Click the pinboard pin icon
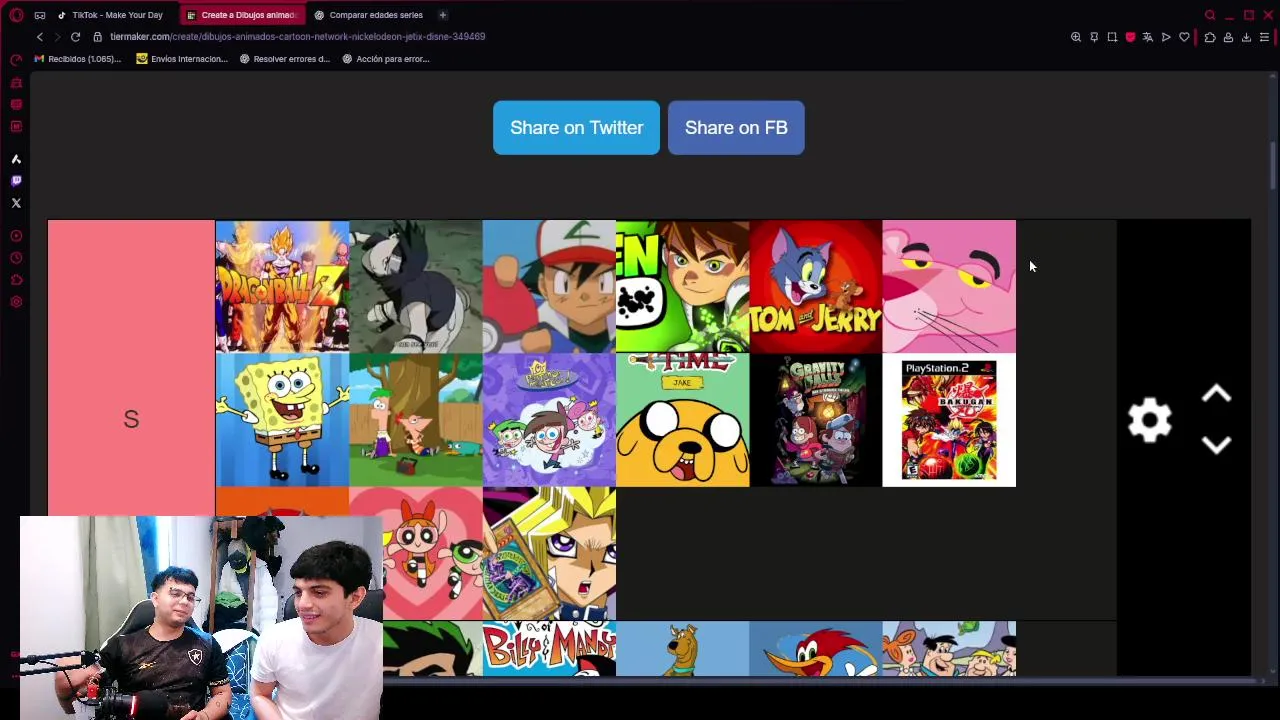 click(1094, 37)
